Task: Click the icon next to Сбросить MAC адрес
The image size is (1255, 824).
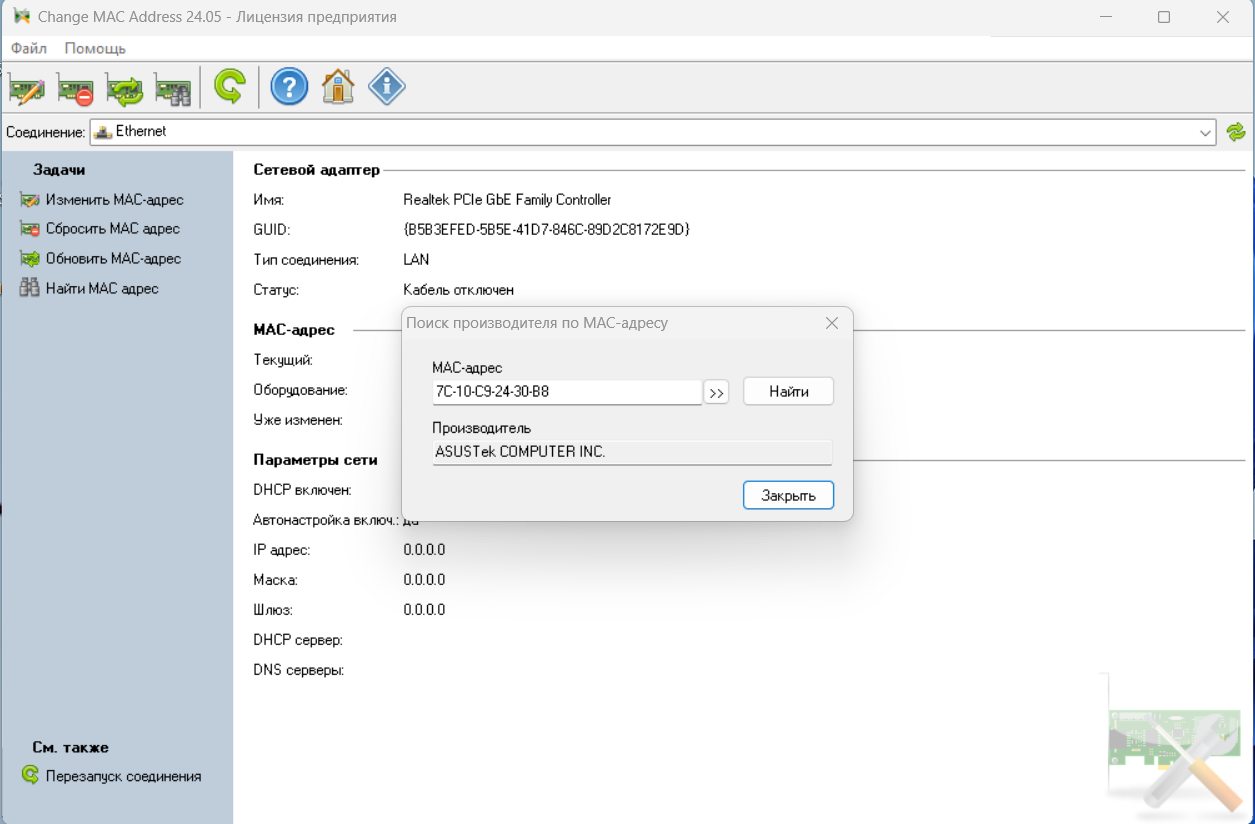Action: pyautogui.click(x=29, y=229)
